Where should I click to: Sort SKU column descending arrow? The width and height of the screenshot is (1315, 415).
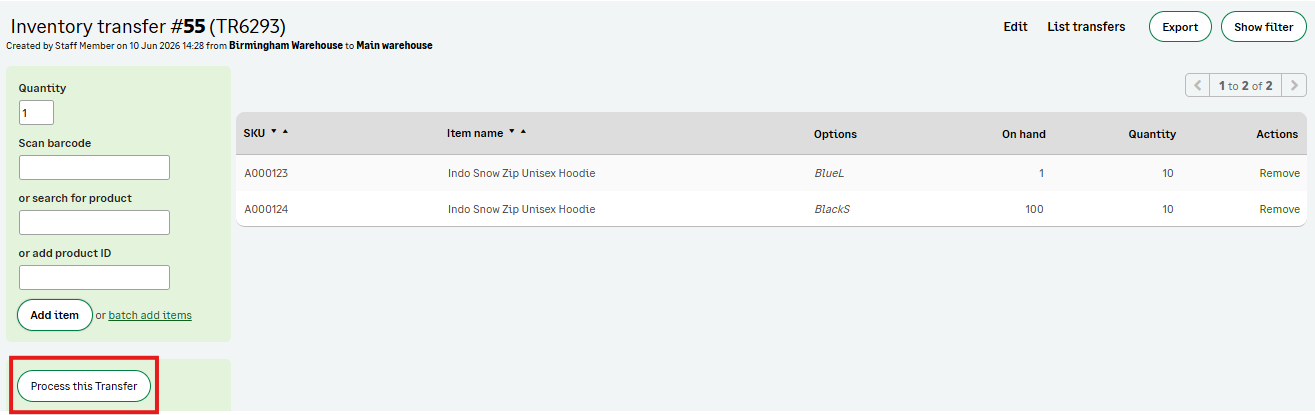tap(274, 132)
